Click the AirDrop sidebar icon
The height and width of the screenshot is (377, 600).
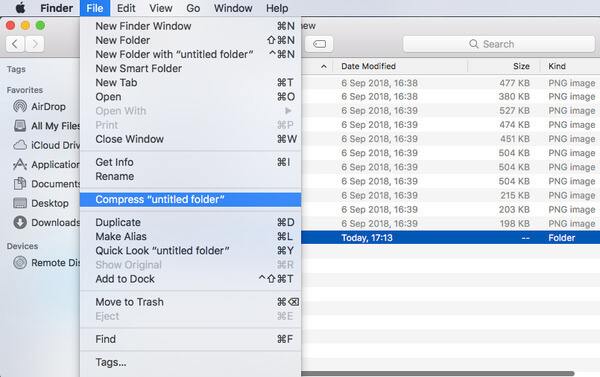pos(20,106)
